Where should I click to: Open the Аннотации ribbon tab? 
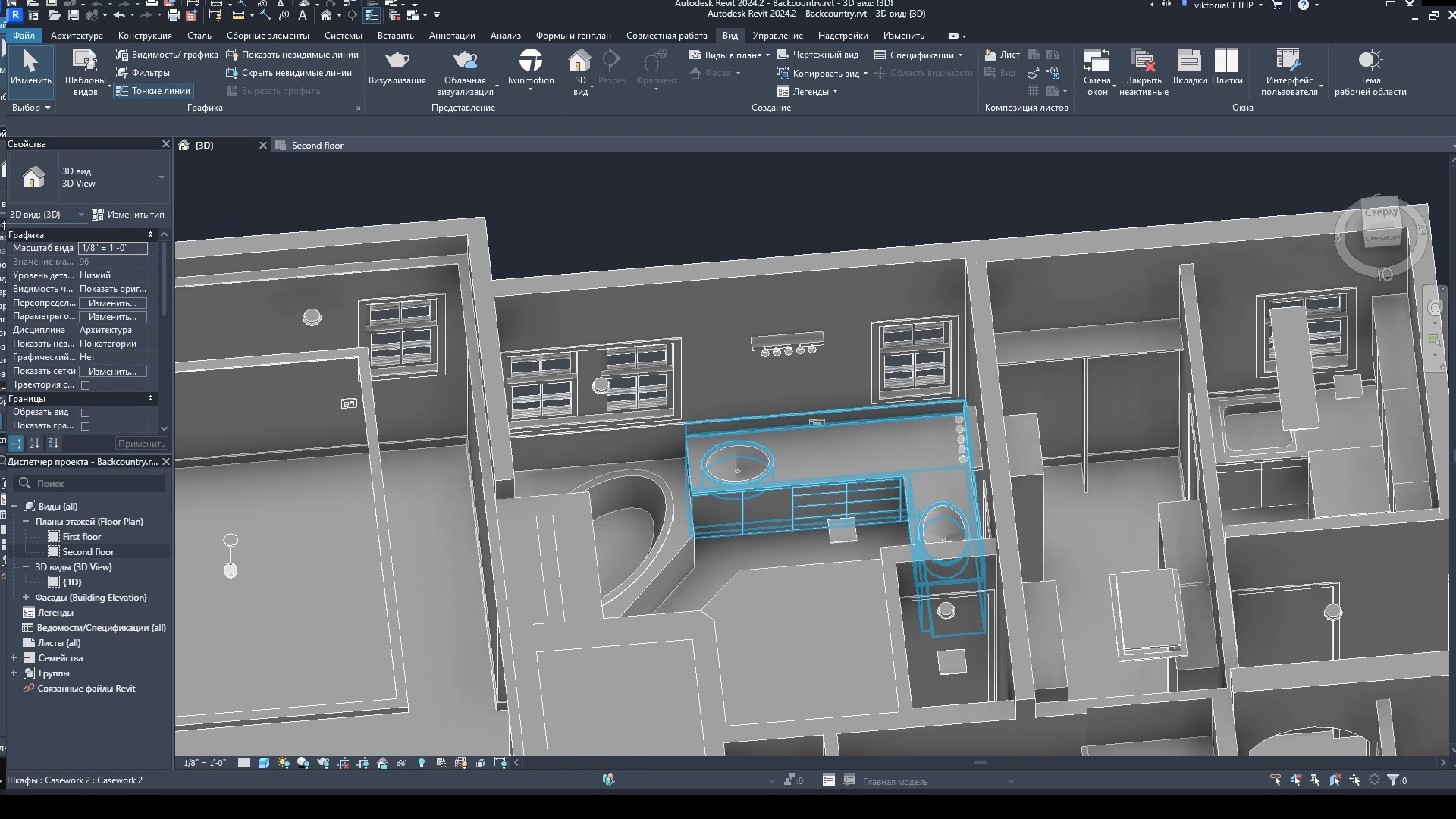(451, 36)
